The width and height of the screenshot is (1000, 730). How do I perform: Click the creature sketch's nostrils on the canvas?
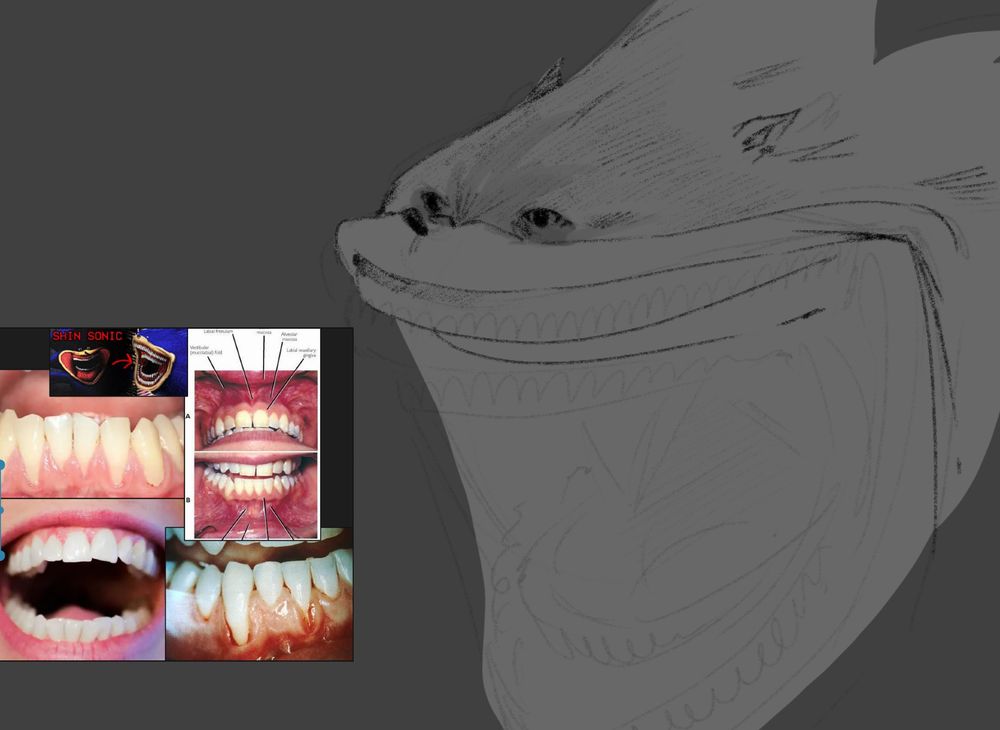pyautogui.click(x=425, y=211)
